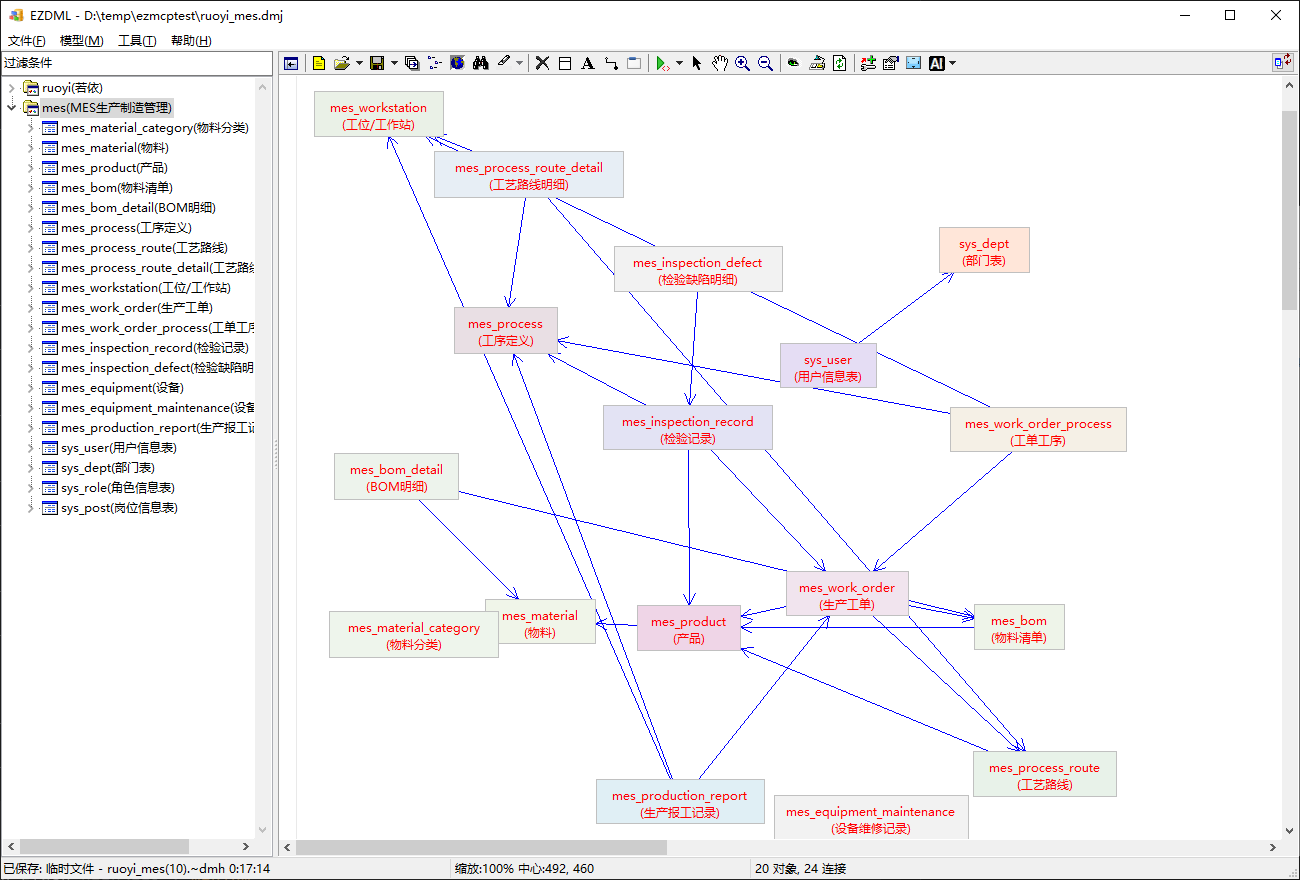Image resolution: width=1300 pixels, height=880 pixels.
Task: Expand the sys_user(用户信息表) tree row
Action: (x=30, y=448)
